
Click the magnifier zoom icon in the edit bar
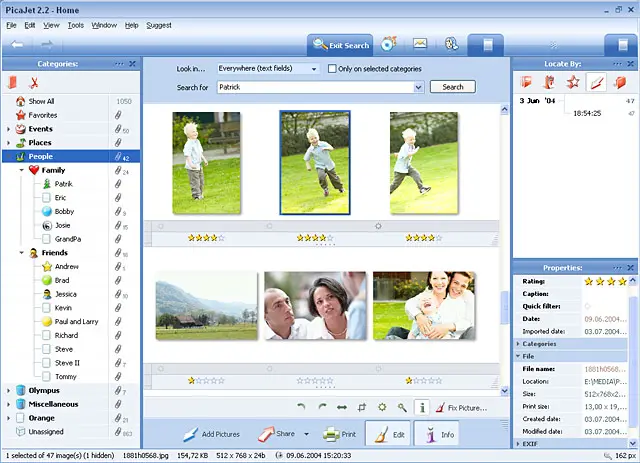click(401, 407)
